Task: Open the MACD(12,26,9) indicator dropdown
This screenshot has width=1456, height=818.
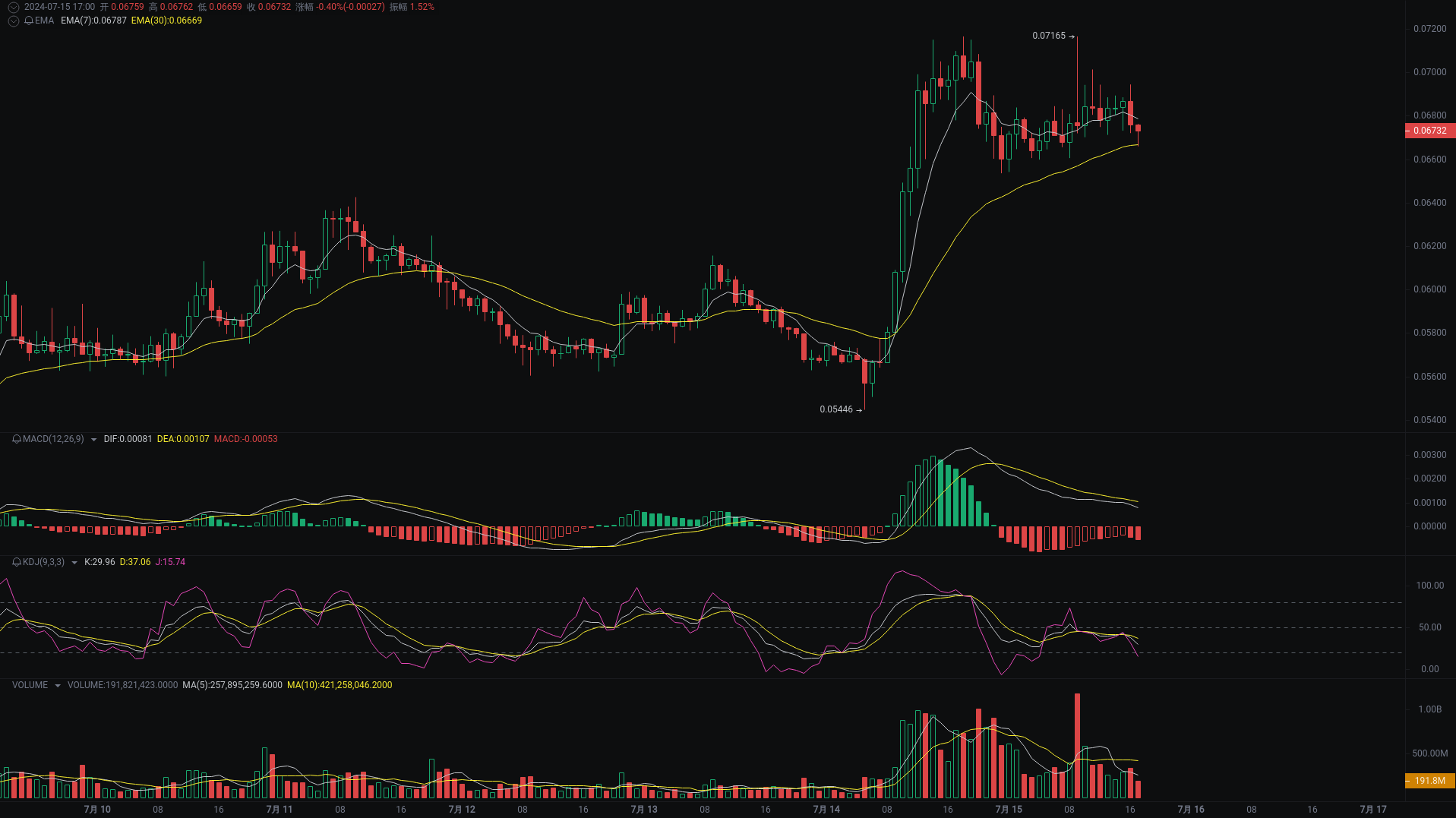Action: pyautogui.click(x=93, y=439)
